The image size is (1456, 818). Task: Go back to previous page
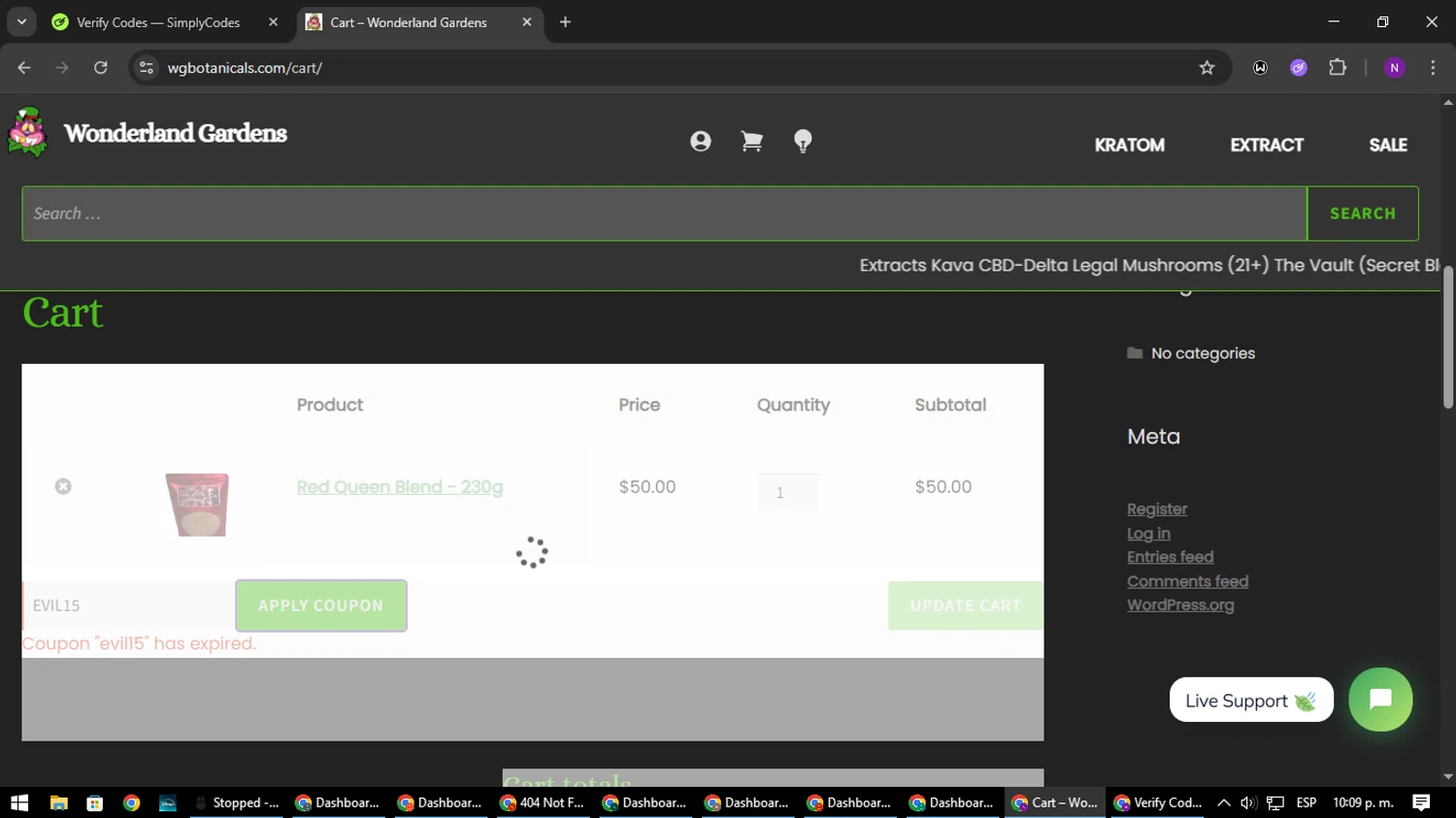[x=24, y=68]
